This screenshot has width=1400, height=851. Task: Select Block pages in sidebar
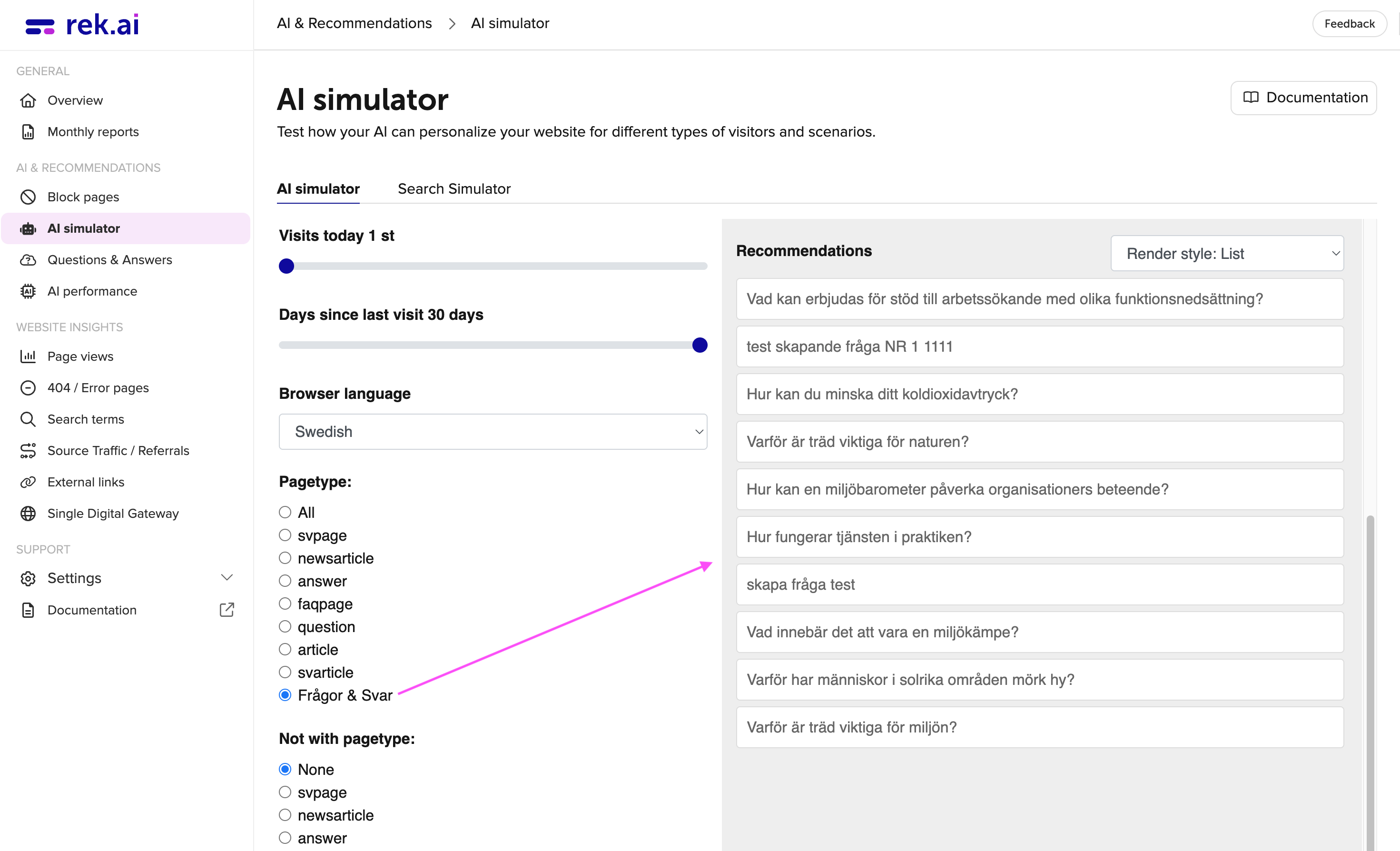coord(83,197)
